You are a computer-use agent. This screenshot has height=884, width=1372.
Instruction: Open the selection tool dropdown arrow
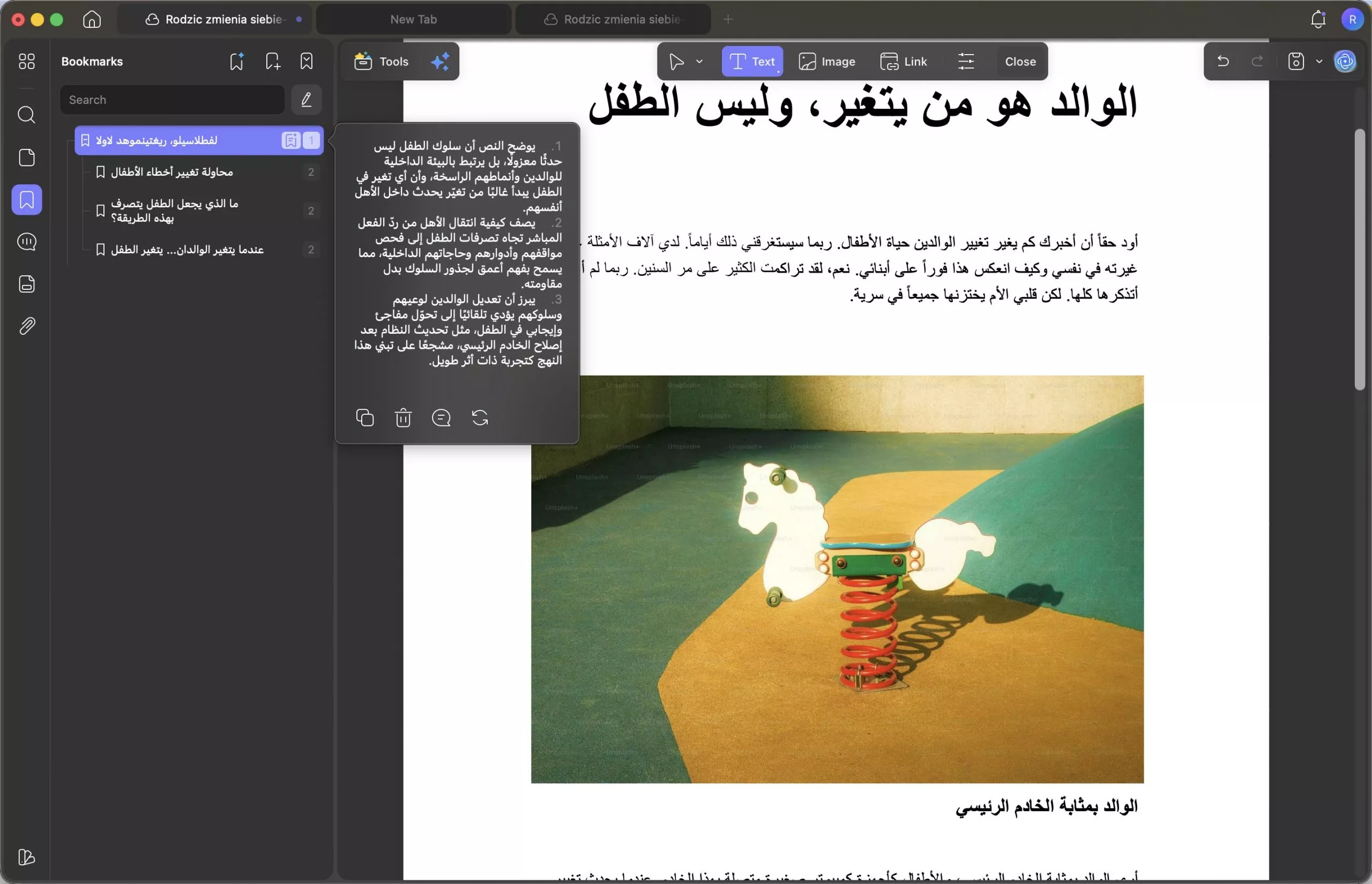[699, 62]
